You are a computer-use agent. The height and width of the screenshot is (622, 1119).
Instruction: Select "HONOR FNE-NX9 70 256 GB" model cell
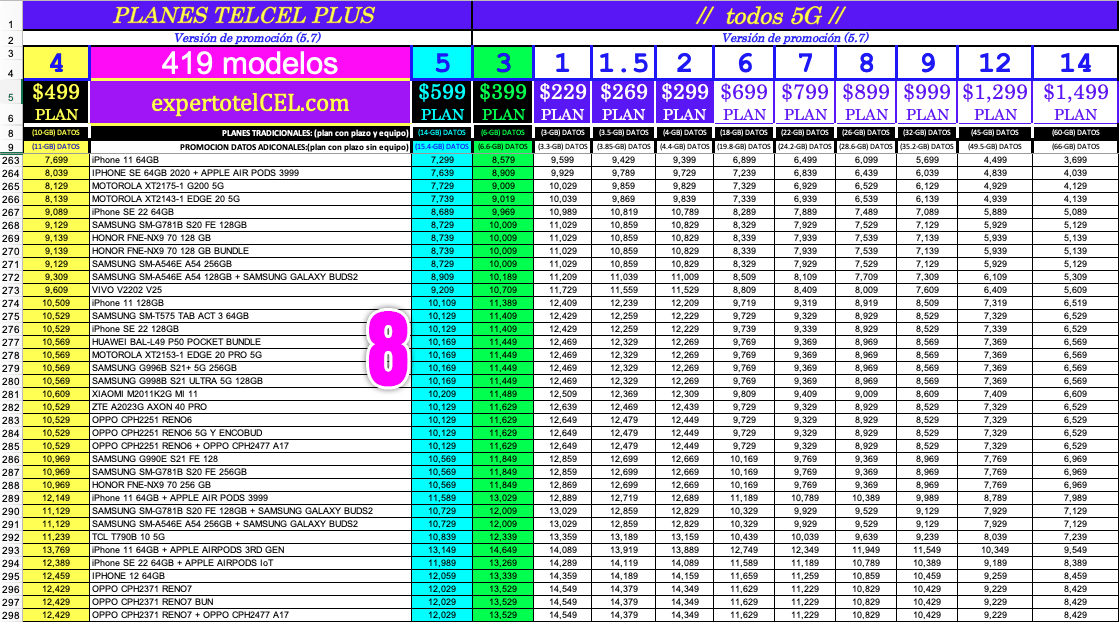pos(250,485)
